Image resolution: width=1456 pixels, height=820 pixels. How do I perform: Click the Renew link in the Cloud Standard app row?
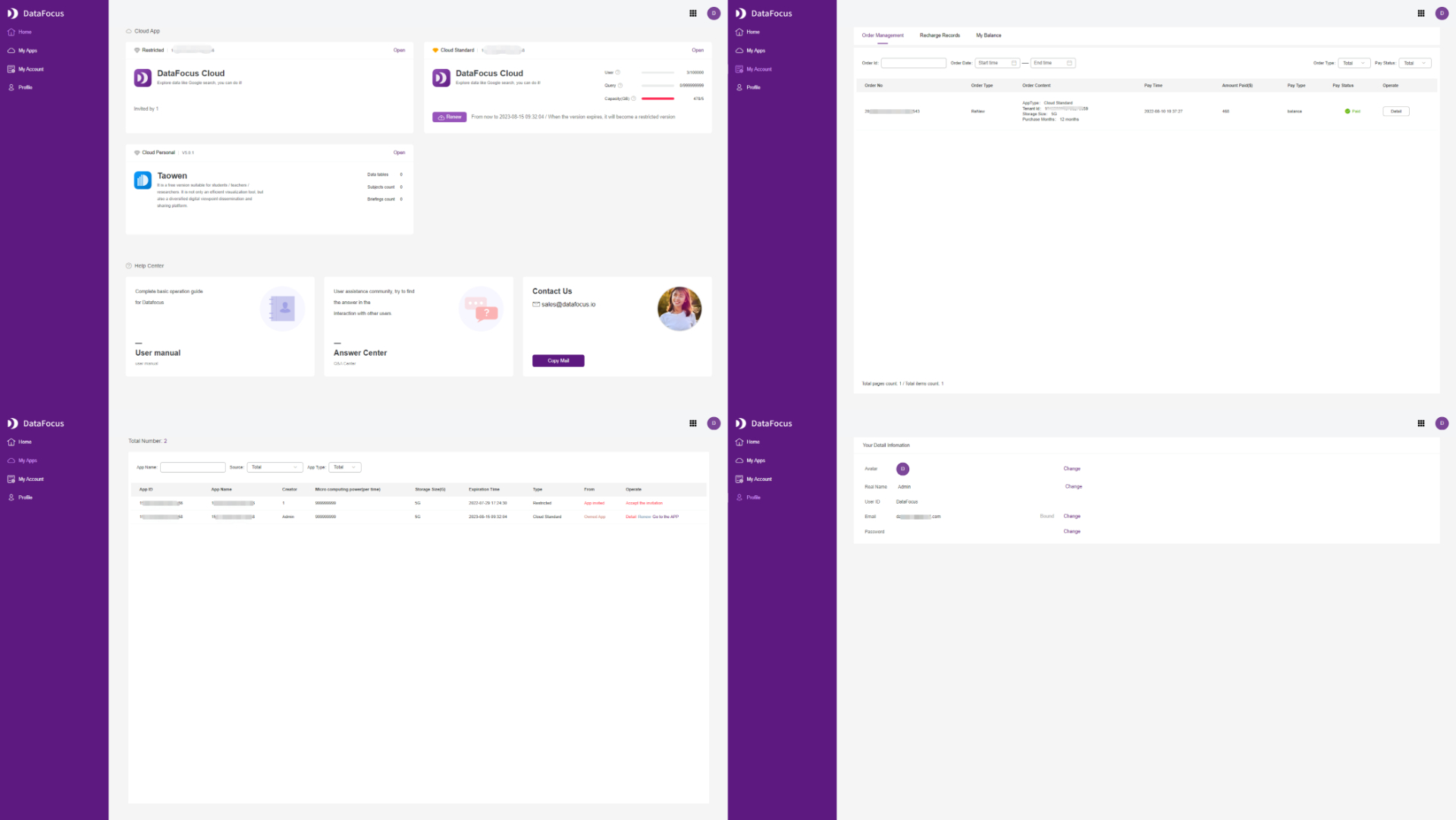click(x=645, y=517)
